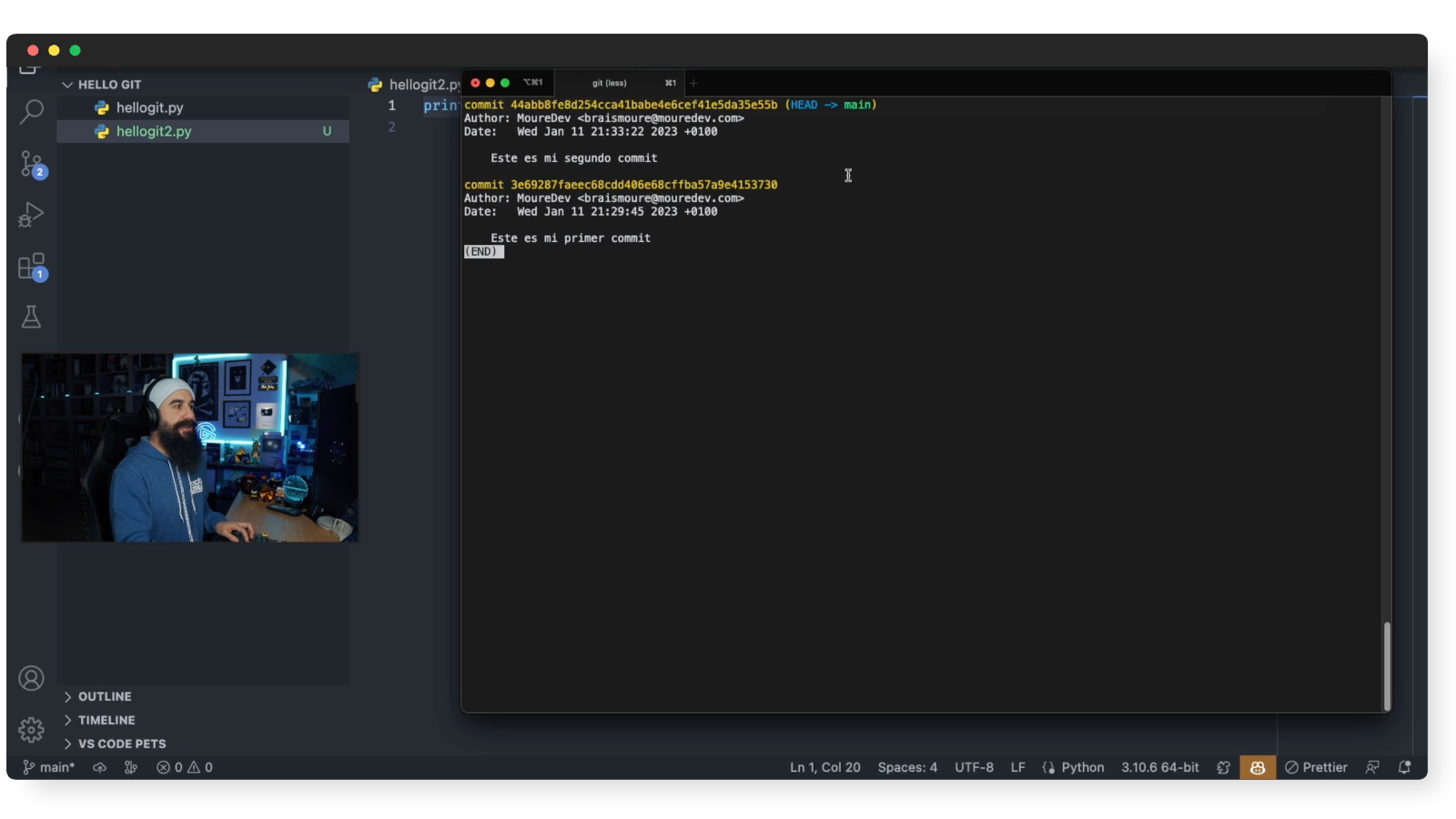Select Python interpreter 3.10.6 64-bit
Screen dimensions: 1456x819
coord(1159,767)
